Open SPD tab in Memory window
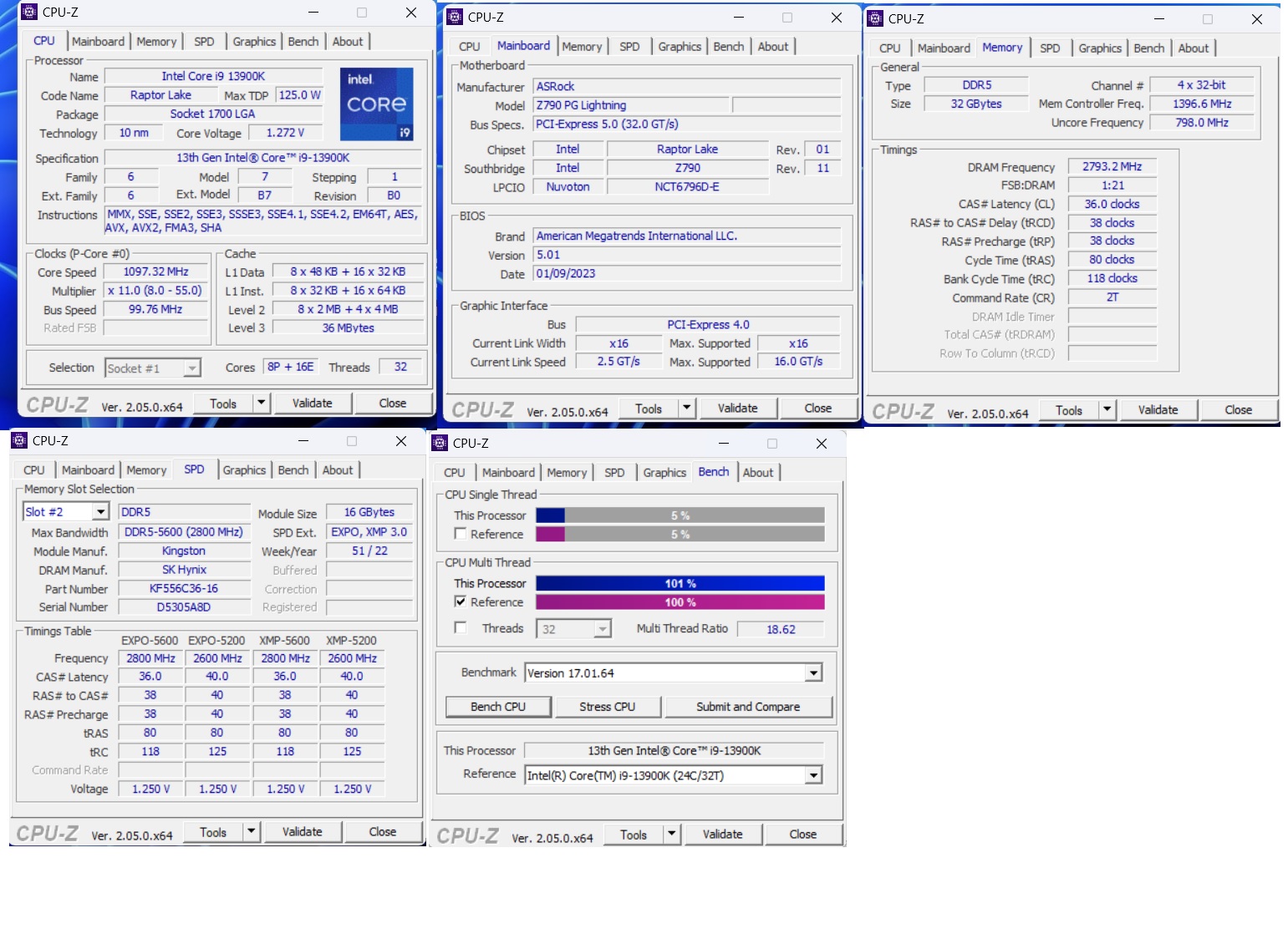 (x=1050, y=48)
